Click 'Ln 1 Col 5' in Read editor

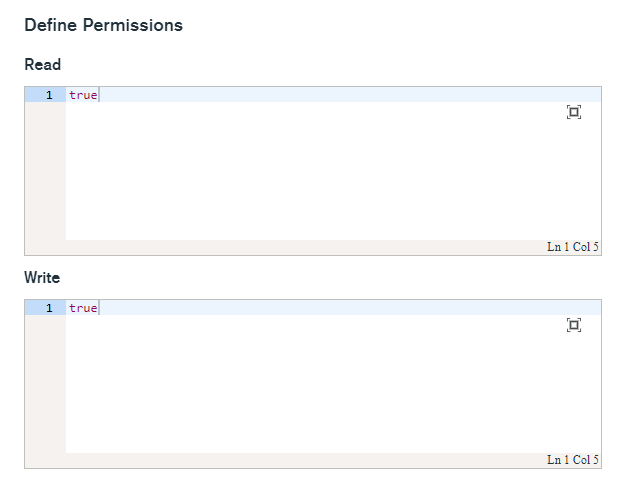pos(572,247)
